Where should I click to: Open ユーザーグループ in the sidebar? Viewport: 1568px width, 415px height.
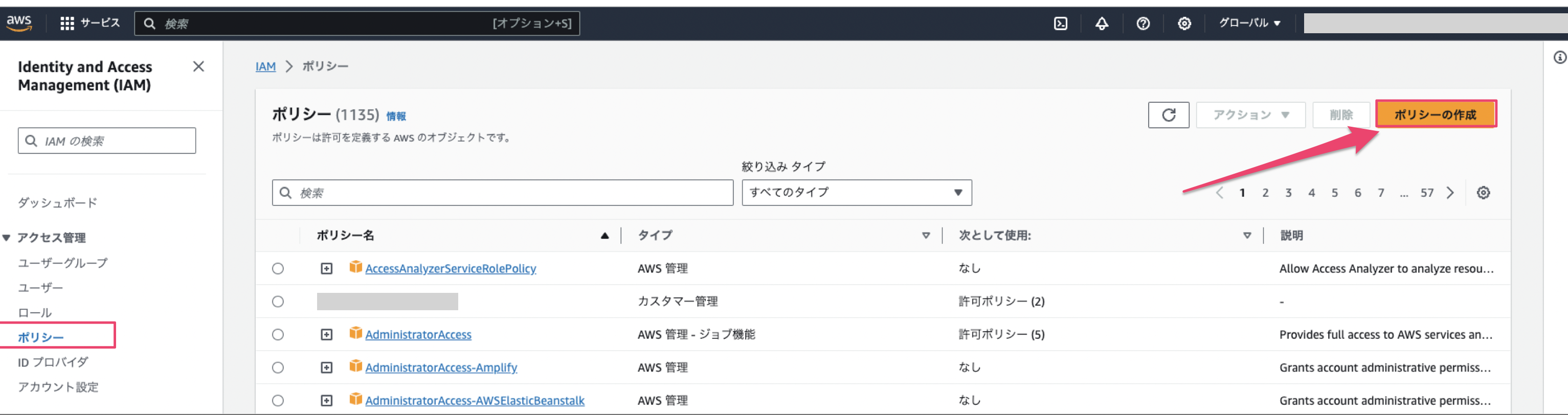click(63, 263)
